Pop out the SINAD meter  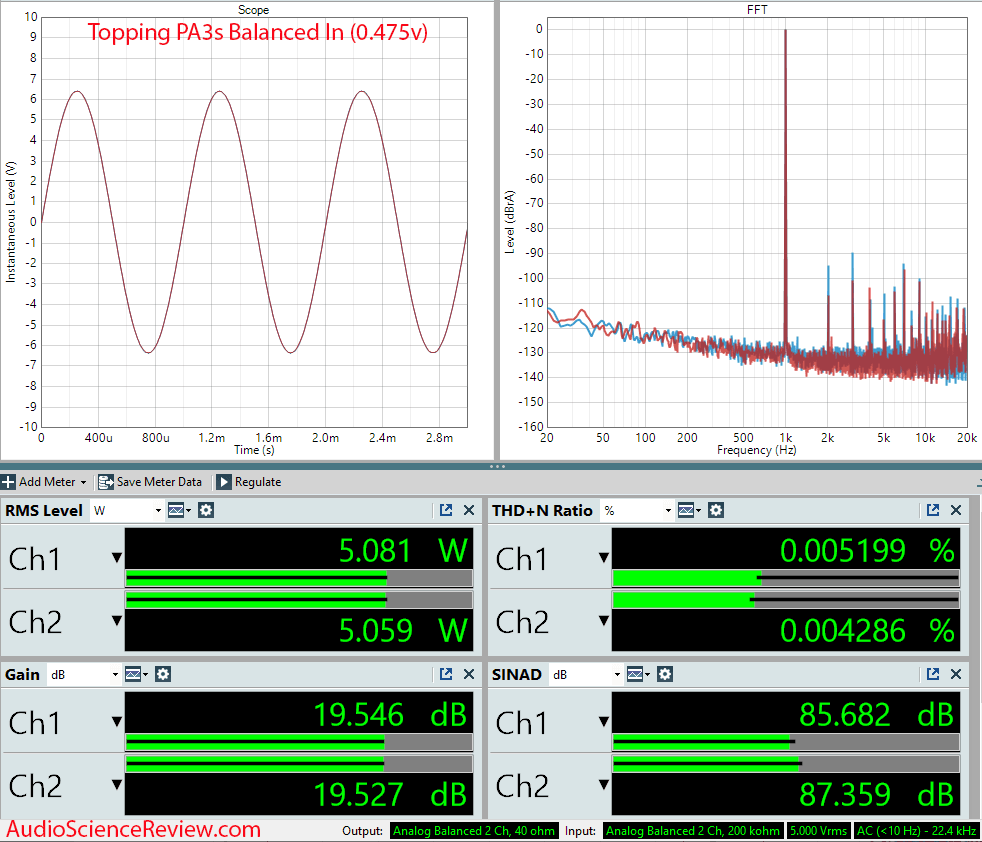coord(933,674)
